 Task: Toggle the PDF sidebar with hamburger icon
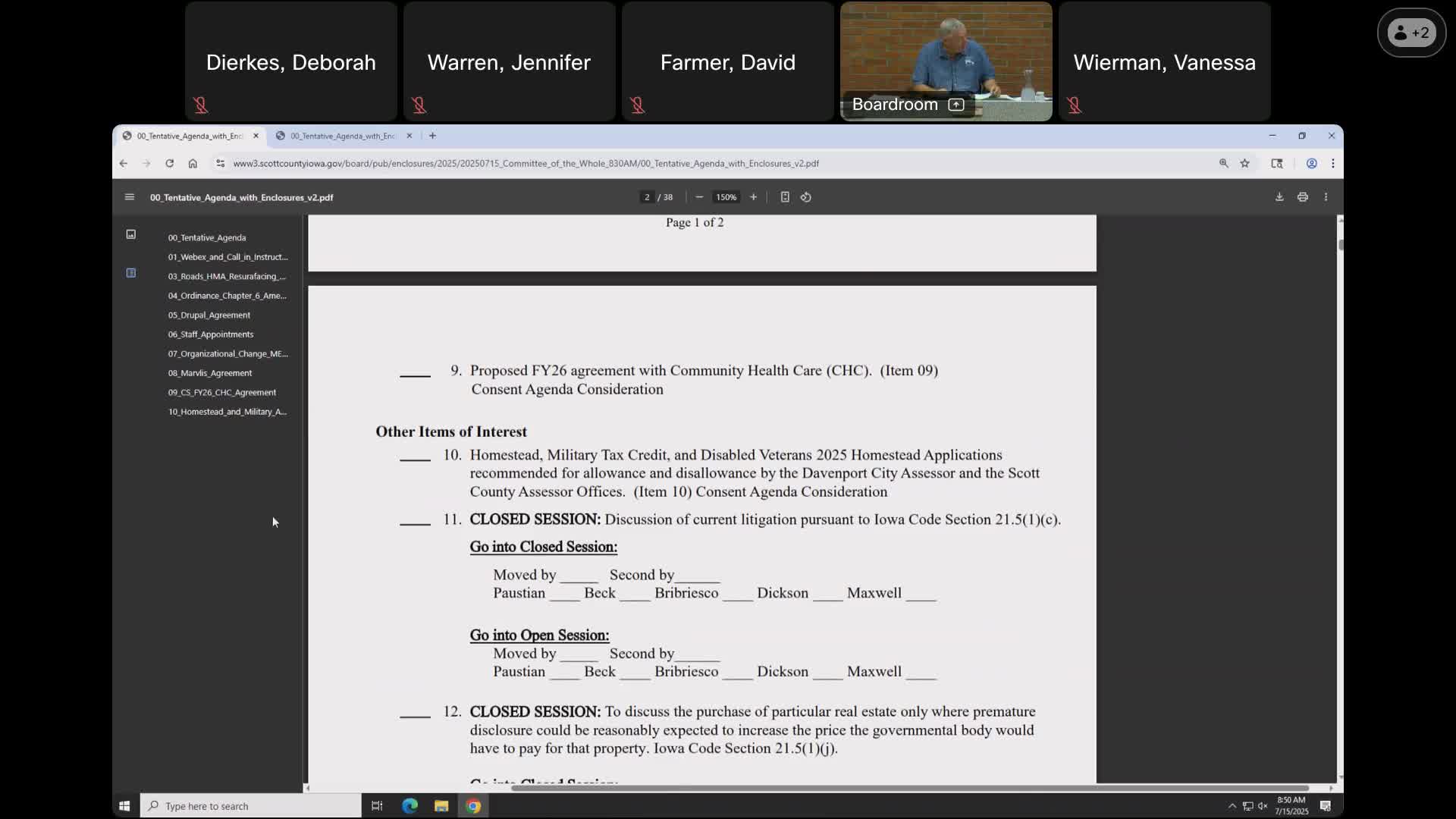click(129, 197)
